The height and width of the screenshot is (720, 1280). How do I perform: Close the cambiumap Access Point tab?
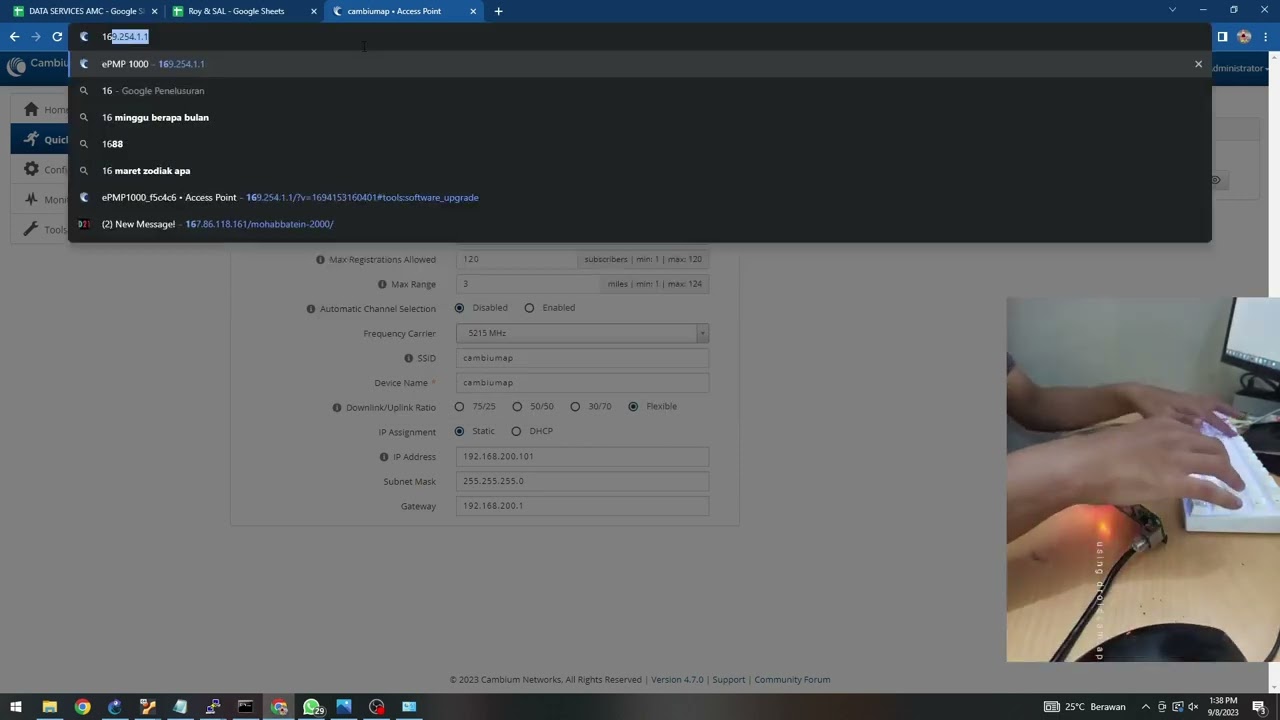click(473, 11)
